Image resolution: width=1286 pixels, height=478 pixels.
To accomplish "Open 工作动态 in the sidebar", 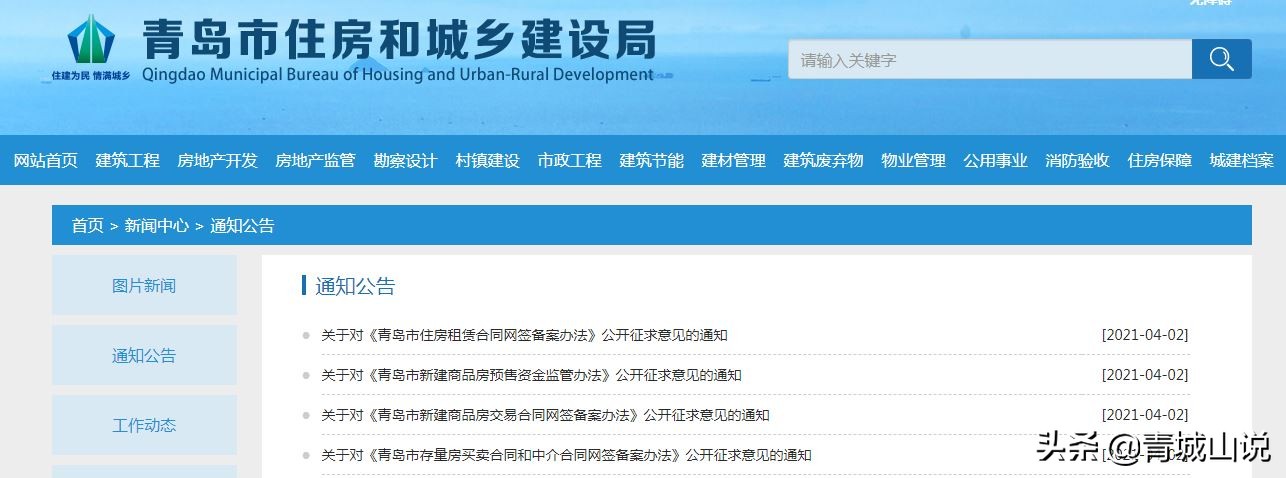I will coord(144,425).
